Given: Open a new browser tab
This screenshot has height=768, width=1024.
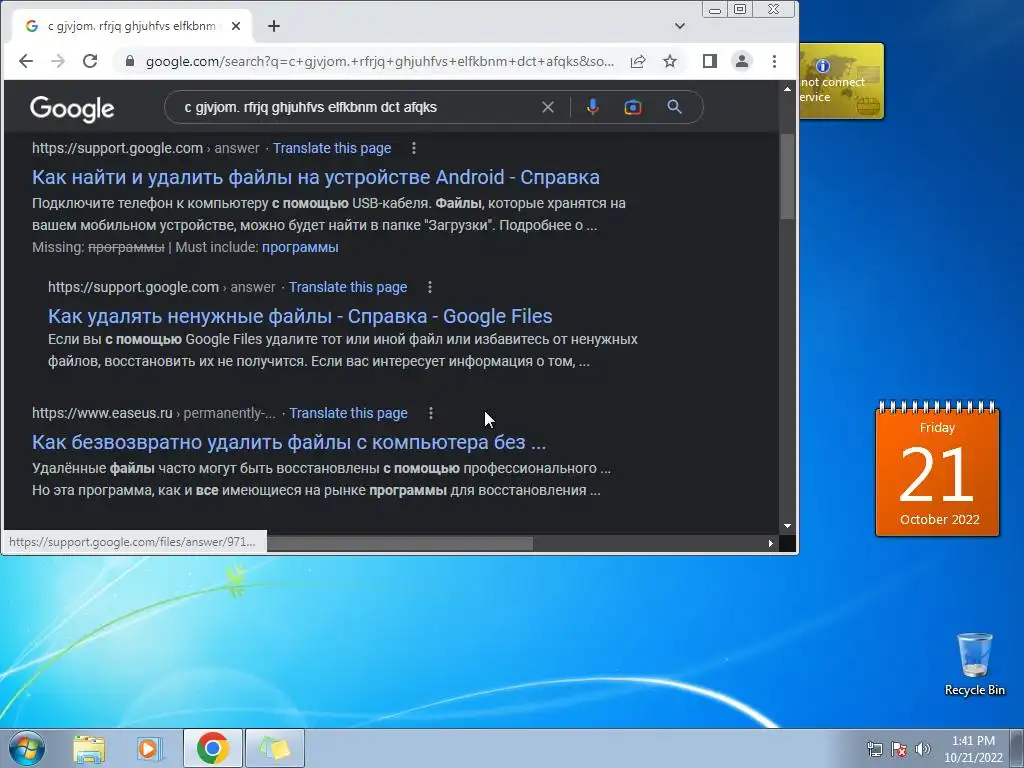Looking at the screenshot, I should pyautogui.click(x=274, y=26).
